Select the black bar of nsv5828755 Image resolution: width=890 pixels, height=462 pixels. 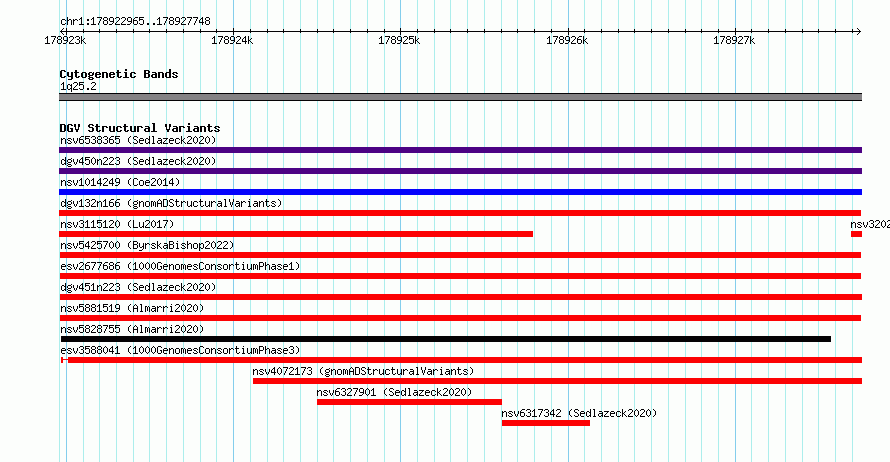coord(446,339)
